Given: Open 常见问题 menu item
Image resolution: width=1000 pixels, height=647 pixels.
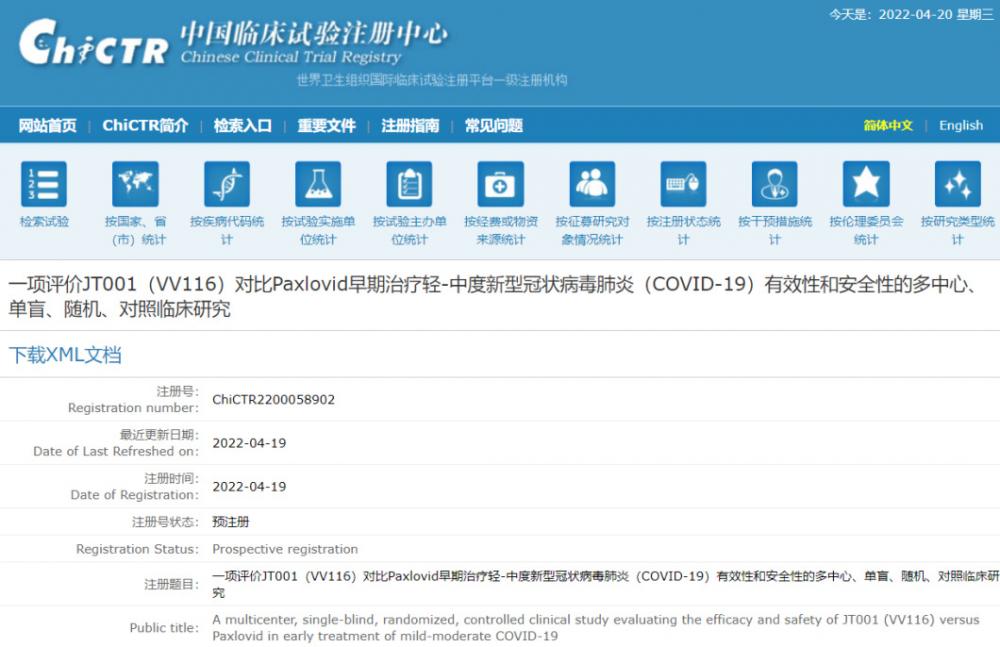Looking at the screenshot, I should (494, 126).
